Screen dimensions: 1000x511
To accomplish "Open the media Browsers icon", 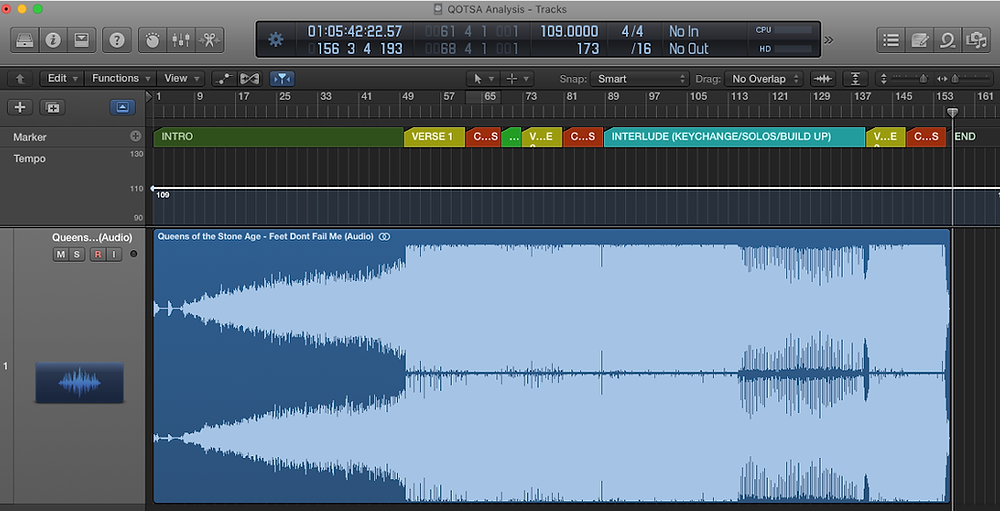I will tap(976, 40).
